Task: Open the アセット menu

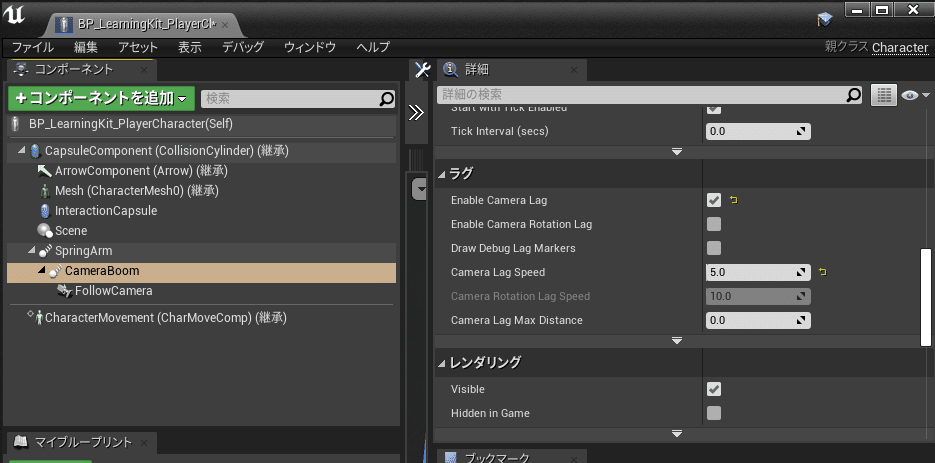Action: [x=138, y=47]
